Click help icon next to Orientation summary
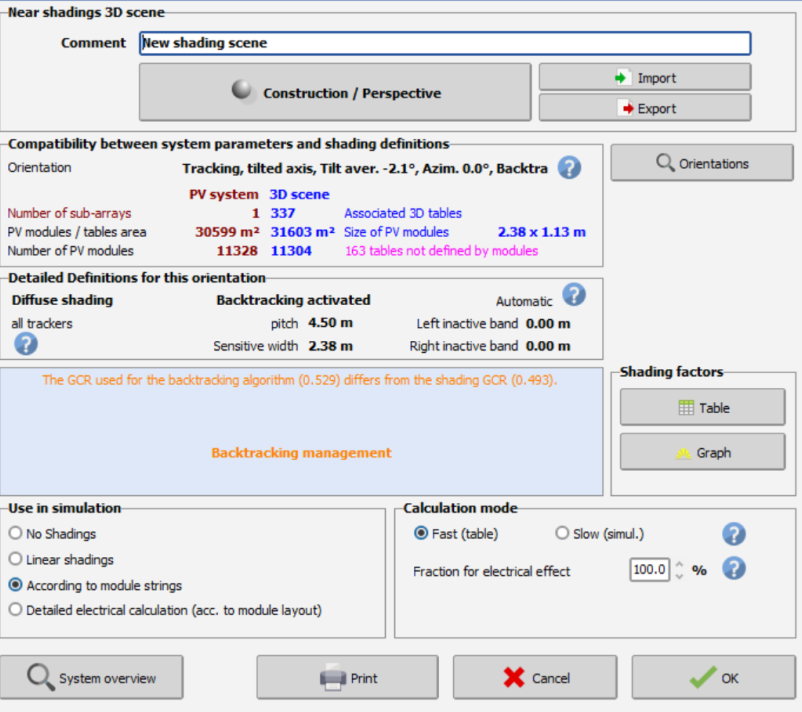 click(x=569, y=168)
